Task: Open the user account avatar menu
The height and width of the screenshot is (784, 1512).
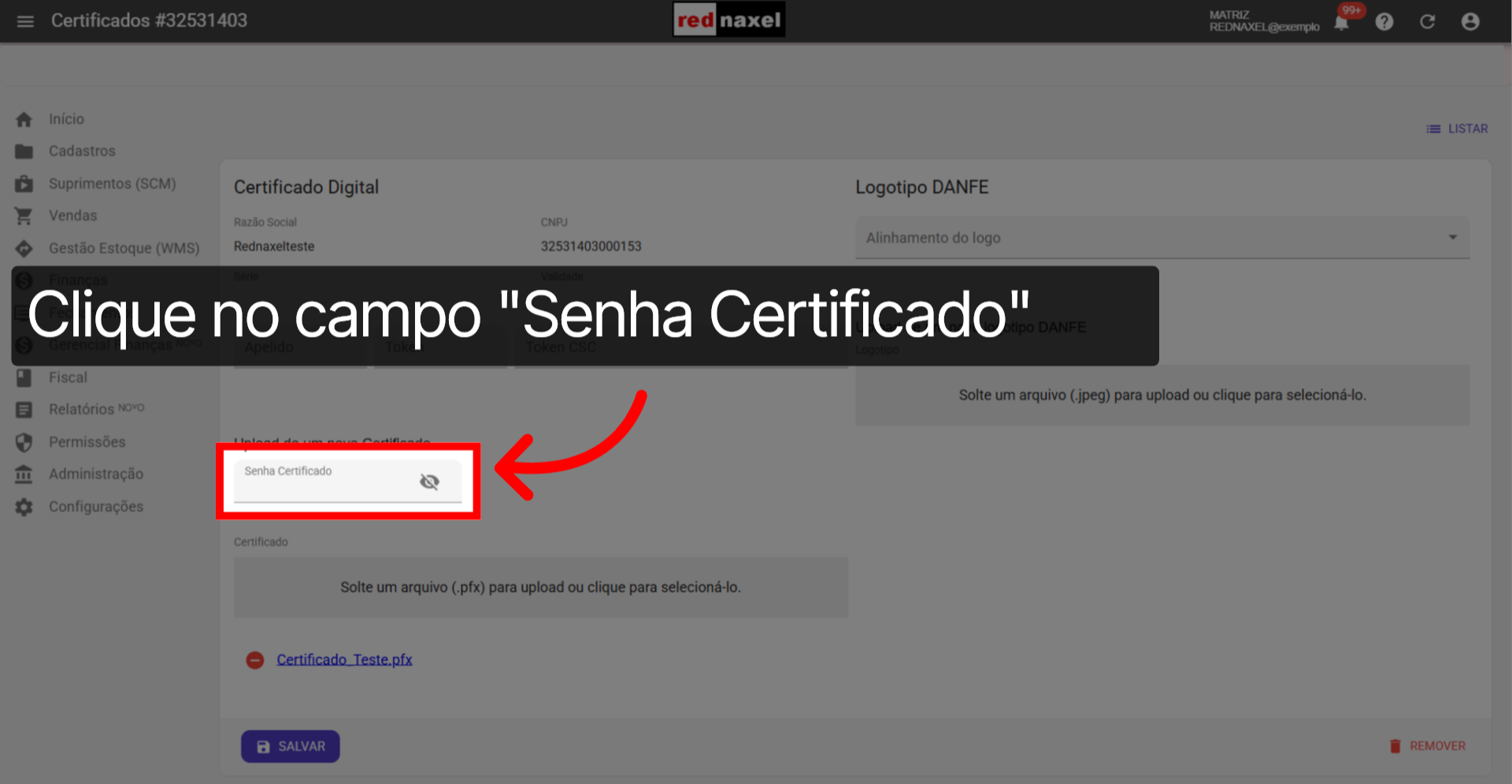Action: (x=1470, y=21)
